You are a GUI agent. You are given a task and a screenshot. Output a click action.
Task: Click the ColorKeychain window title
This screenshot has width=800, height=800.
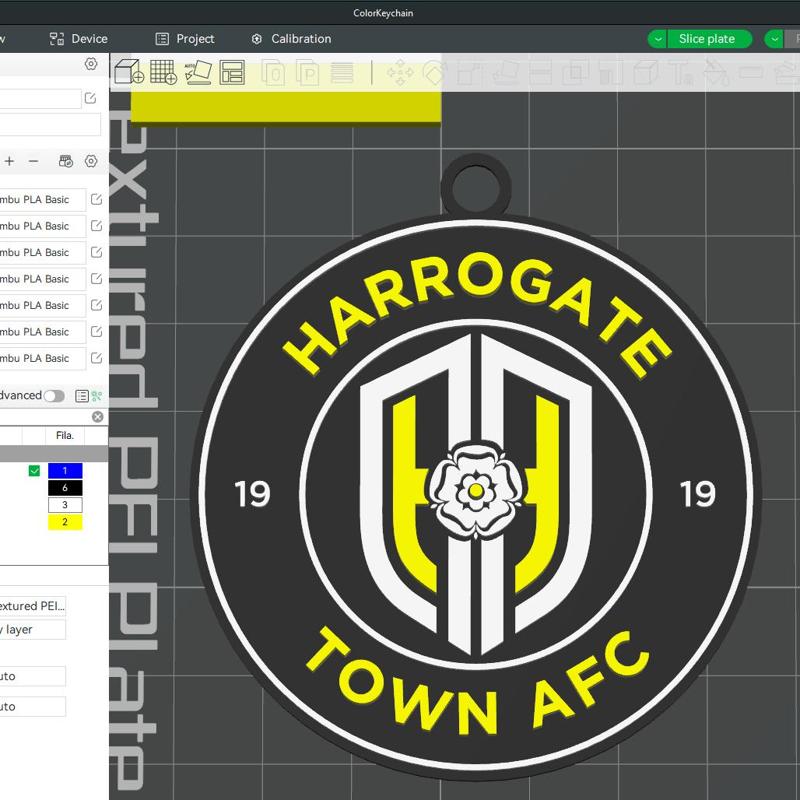tap(383, 13)
